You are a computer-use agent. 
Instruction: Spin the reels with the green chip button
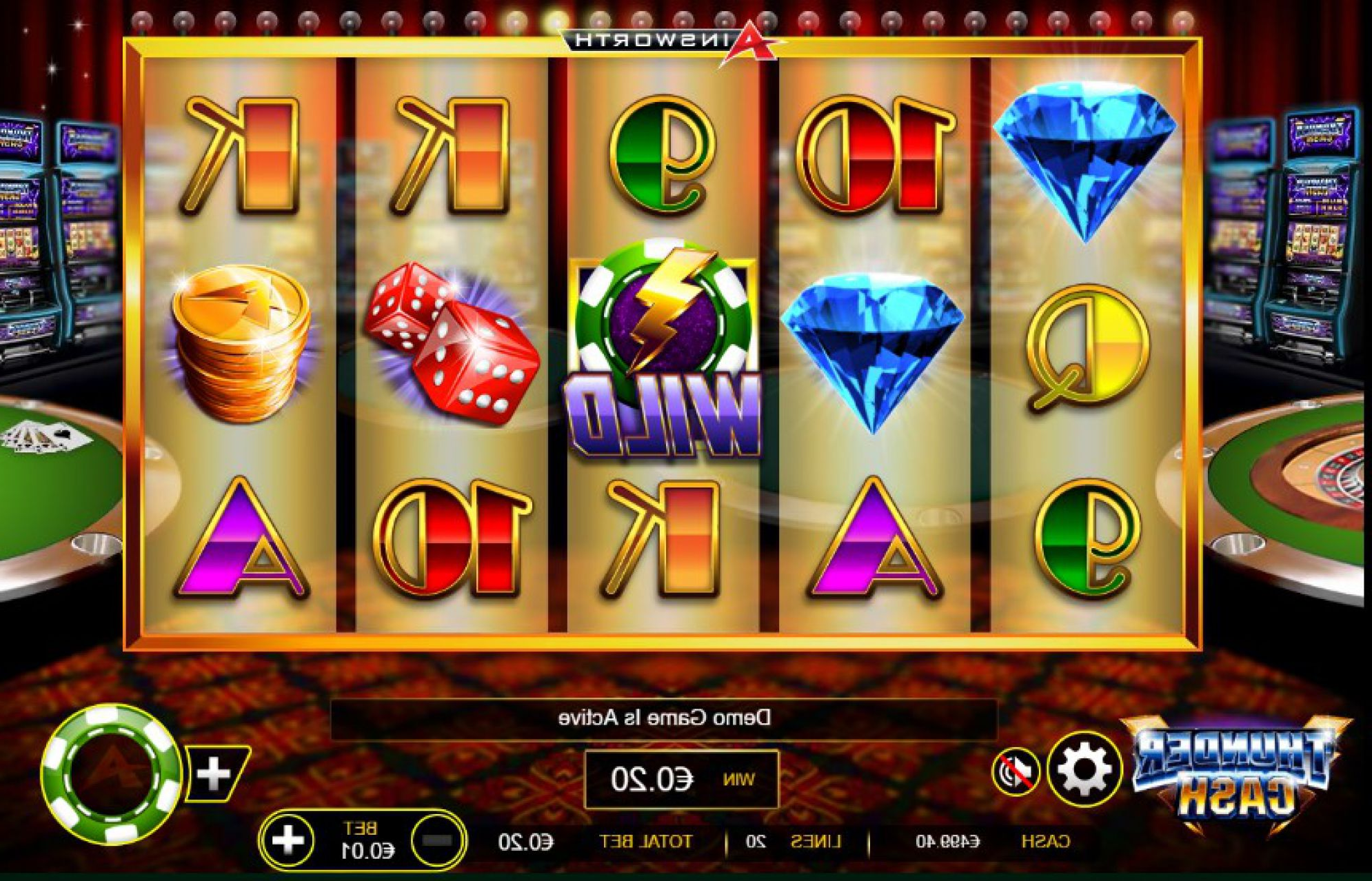(112, 774)
